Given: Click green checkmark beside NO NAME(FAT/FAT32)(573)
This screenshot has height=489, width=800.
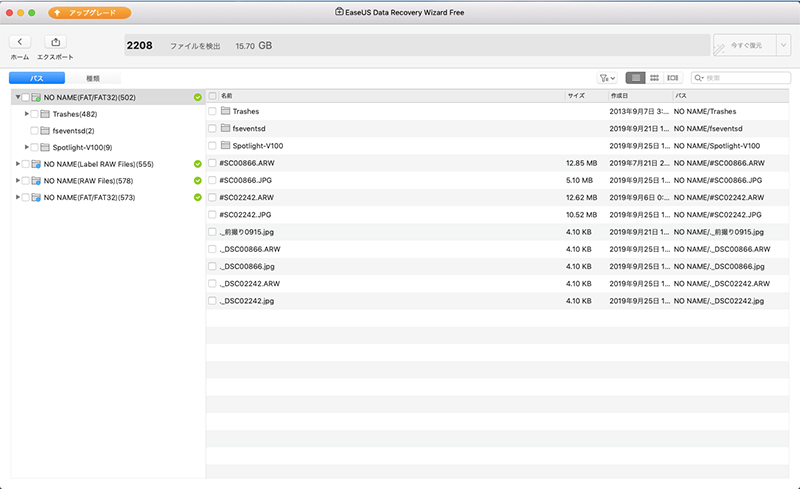Looking at the screenshot, I should click(x=197, y=197).
